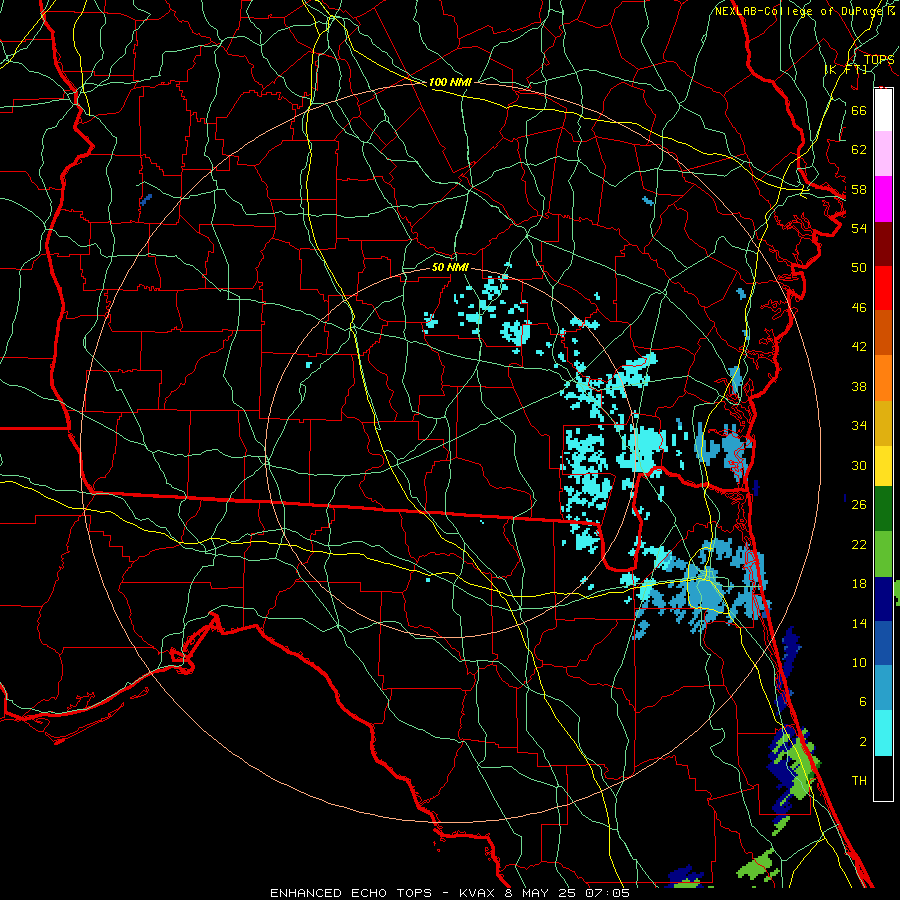Click the isolated blue echo in the far northwest

[x=146, y=200]
